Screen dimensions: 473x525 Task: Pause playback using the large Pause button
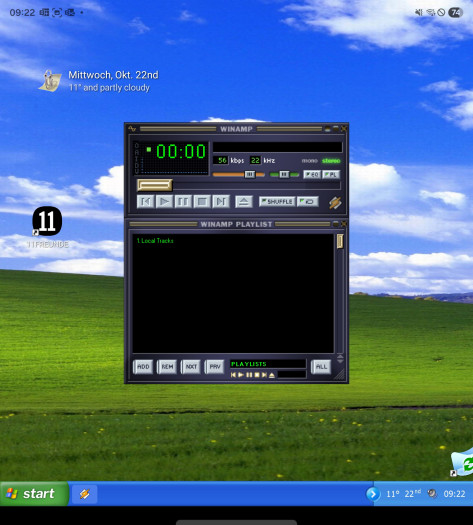pos(183,202)
